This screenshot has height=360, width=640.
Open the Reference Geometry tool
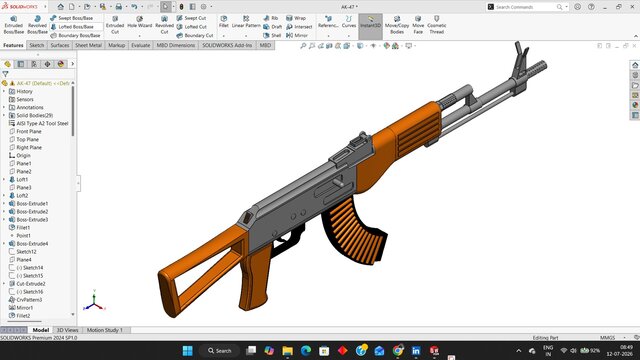click(328, 22)
